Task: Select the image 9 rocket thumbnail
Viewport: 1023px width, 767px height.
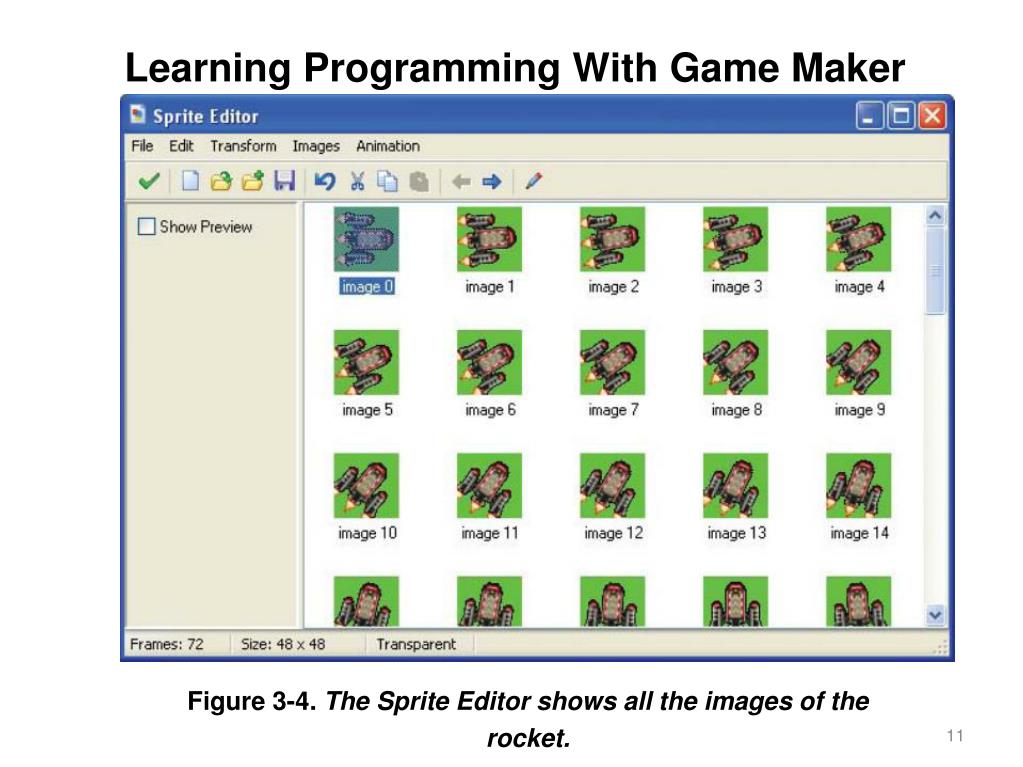Action: tap(859, 363)
